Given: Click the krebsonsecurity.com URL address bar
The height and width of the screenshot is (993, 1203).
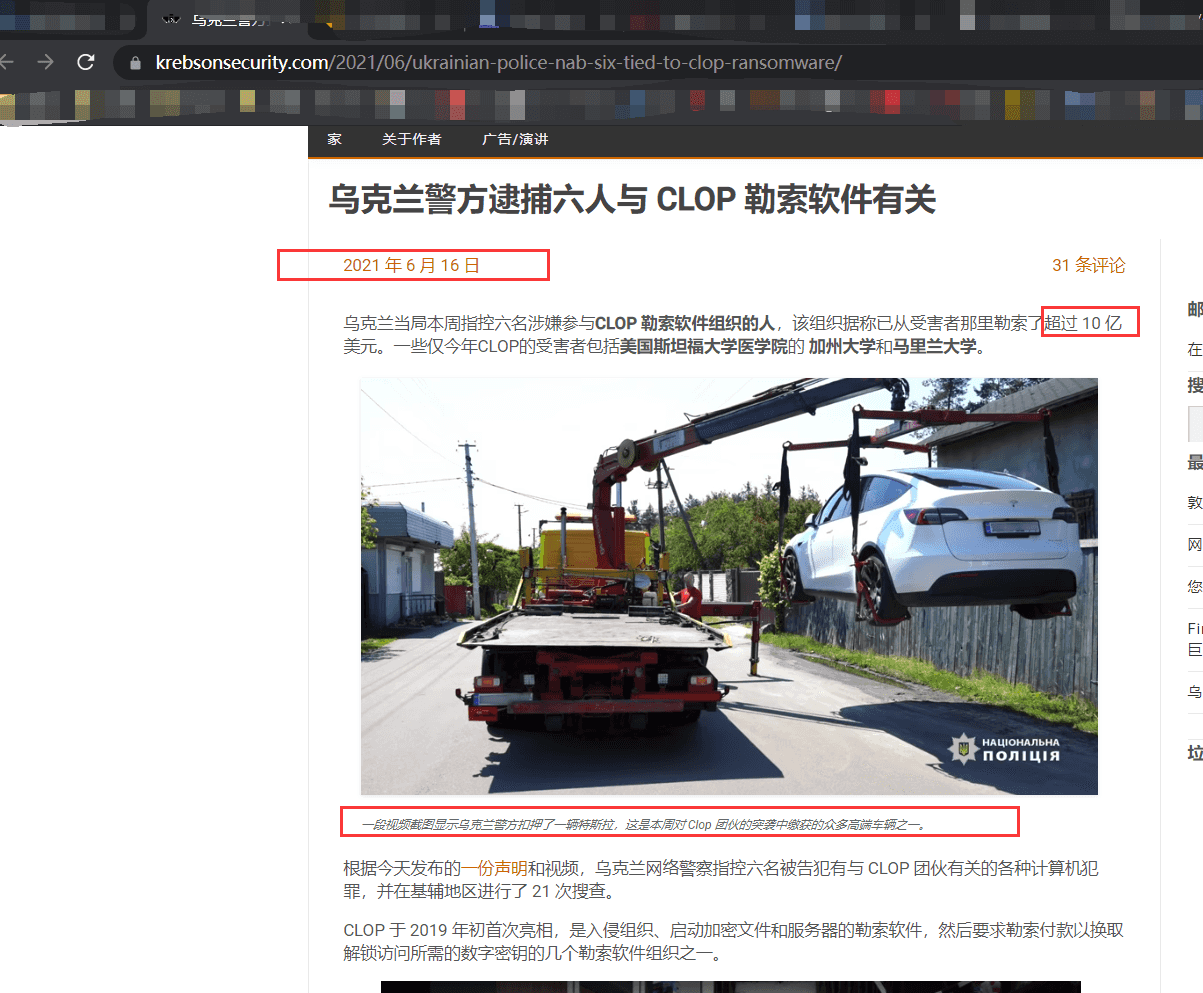Looking at the screenshot, I should [x=499, y=63].
